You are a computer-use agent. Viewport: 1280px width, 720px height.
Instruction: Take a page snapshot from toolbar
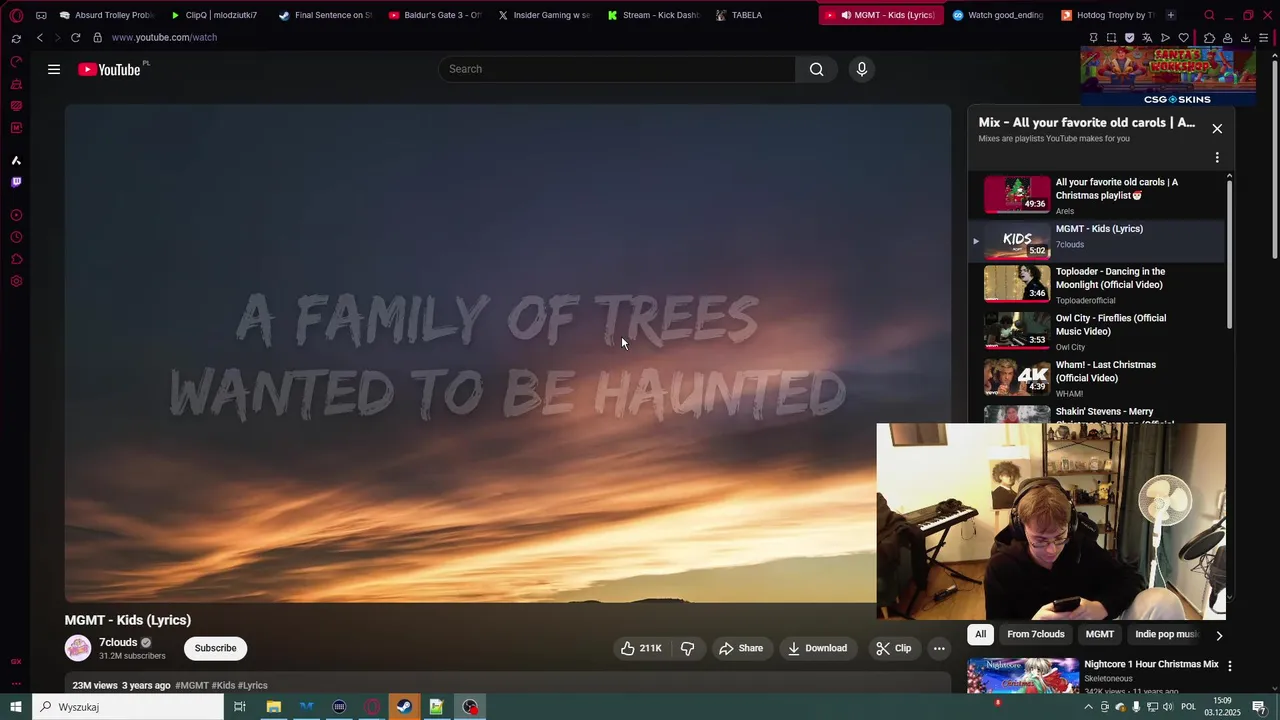click(1111, 38)
